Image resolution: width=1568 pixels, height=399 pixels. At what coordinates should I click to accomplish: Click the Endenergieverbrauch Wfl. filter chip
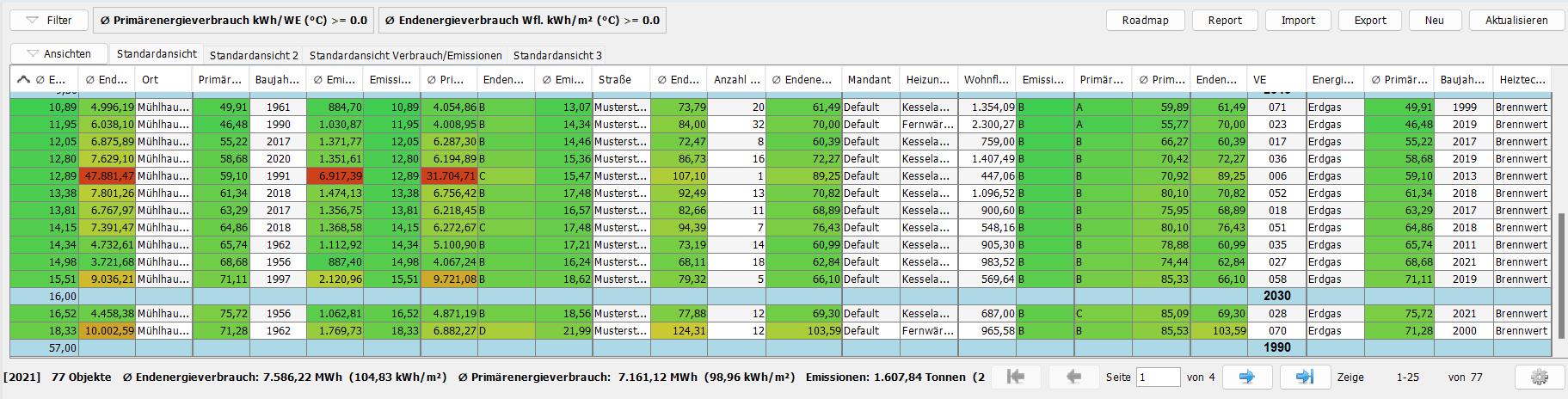click(522, 20)
